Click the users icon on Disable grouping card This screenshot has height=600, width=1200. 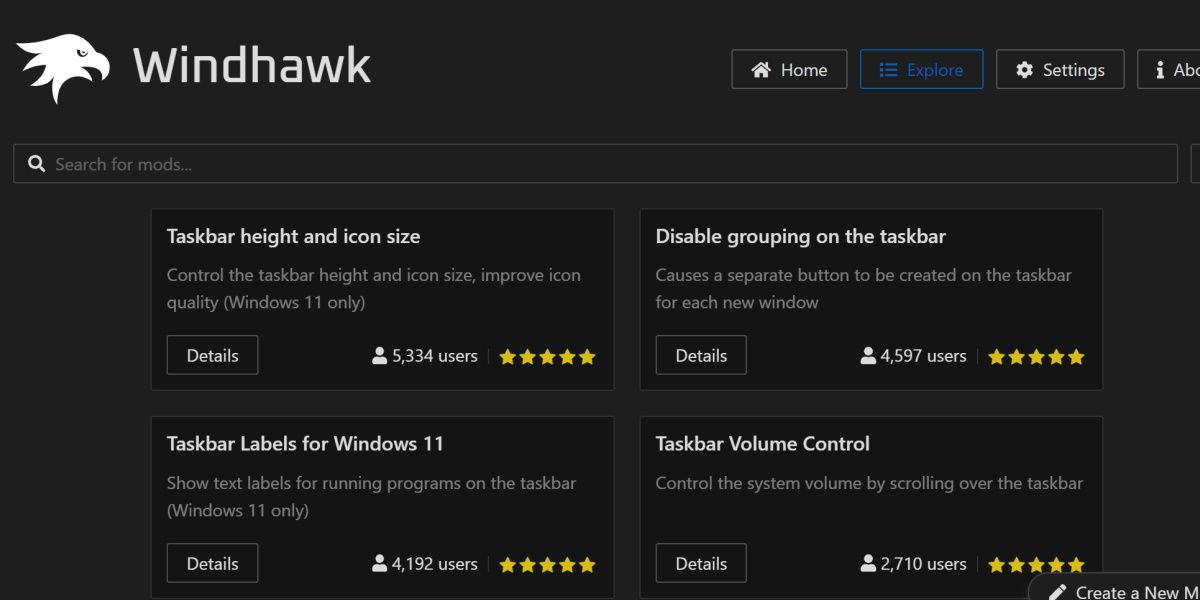(865, 355)
